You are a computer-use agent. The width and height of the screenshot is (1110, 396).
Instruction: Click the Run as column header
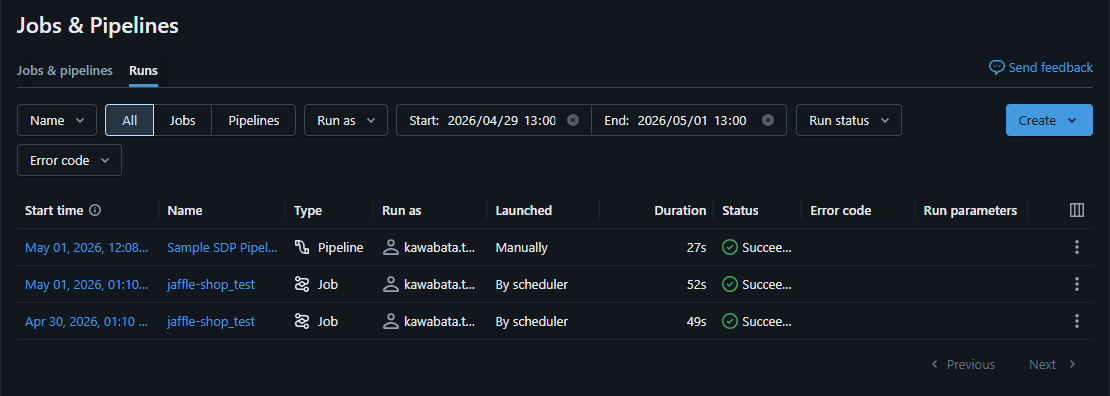pos(401,210)
